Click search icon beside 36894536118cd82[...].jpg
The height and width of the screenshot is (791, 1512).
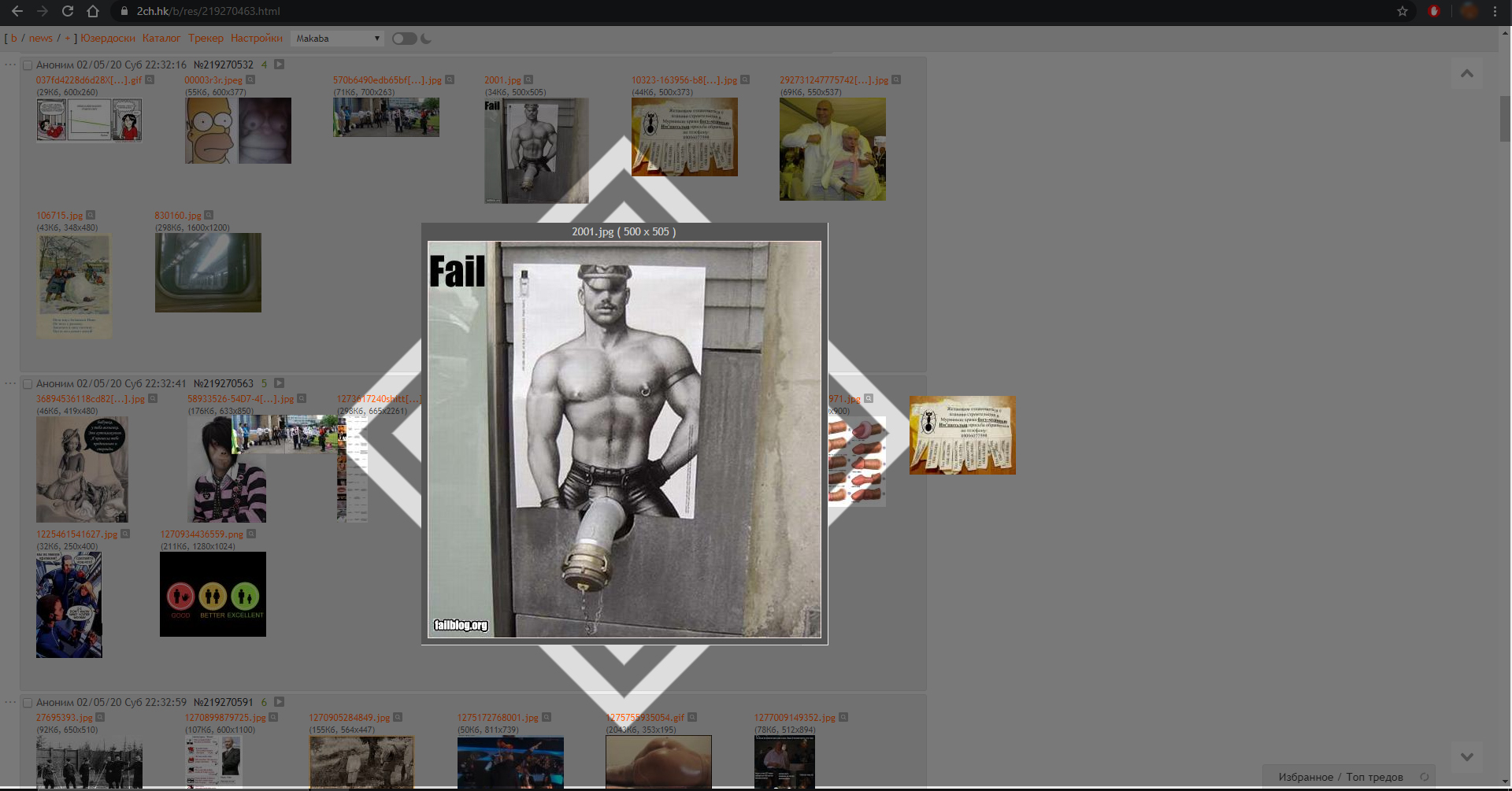click(153, 398)
